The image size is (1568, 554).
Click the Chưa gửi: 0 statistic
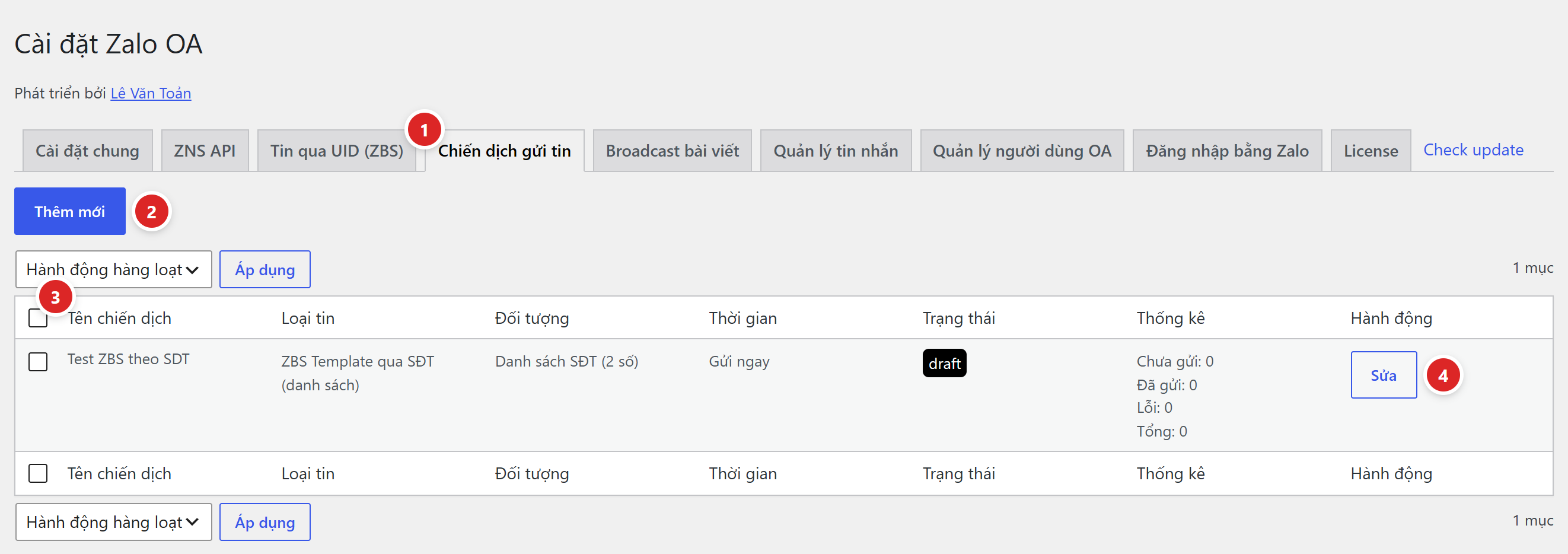1175,362
